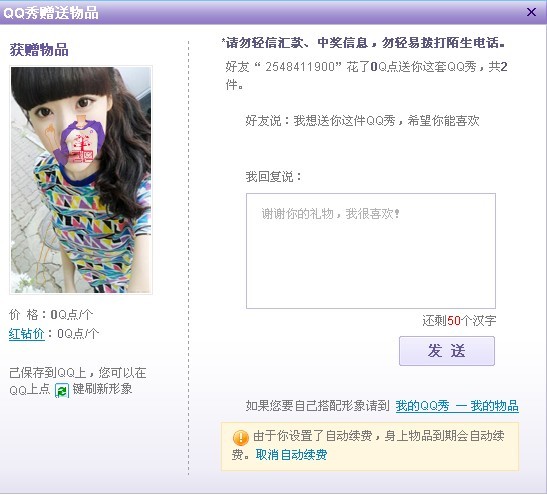This screenshot has width=547, height=495.
Task: Click 取消自动续费 link
Action: click(x=291, y=455)
